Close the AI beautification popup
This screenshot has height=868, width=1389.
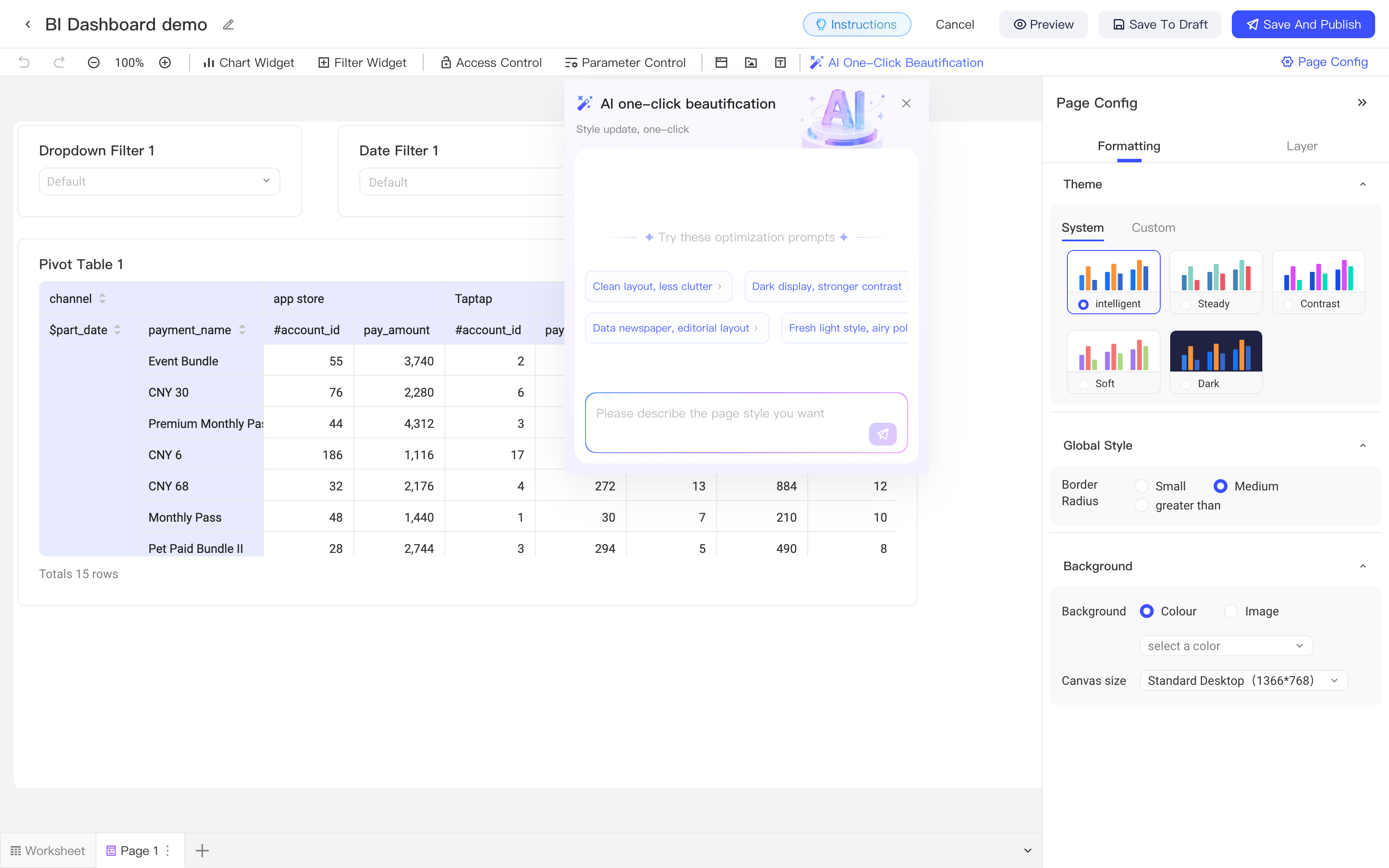tap(906, 103)
